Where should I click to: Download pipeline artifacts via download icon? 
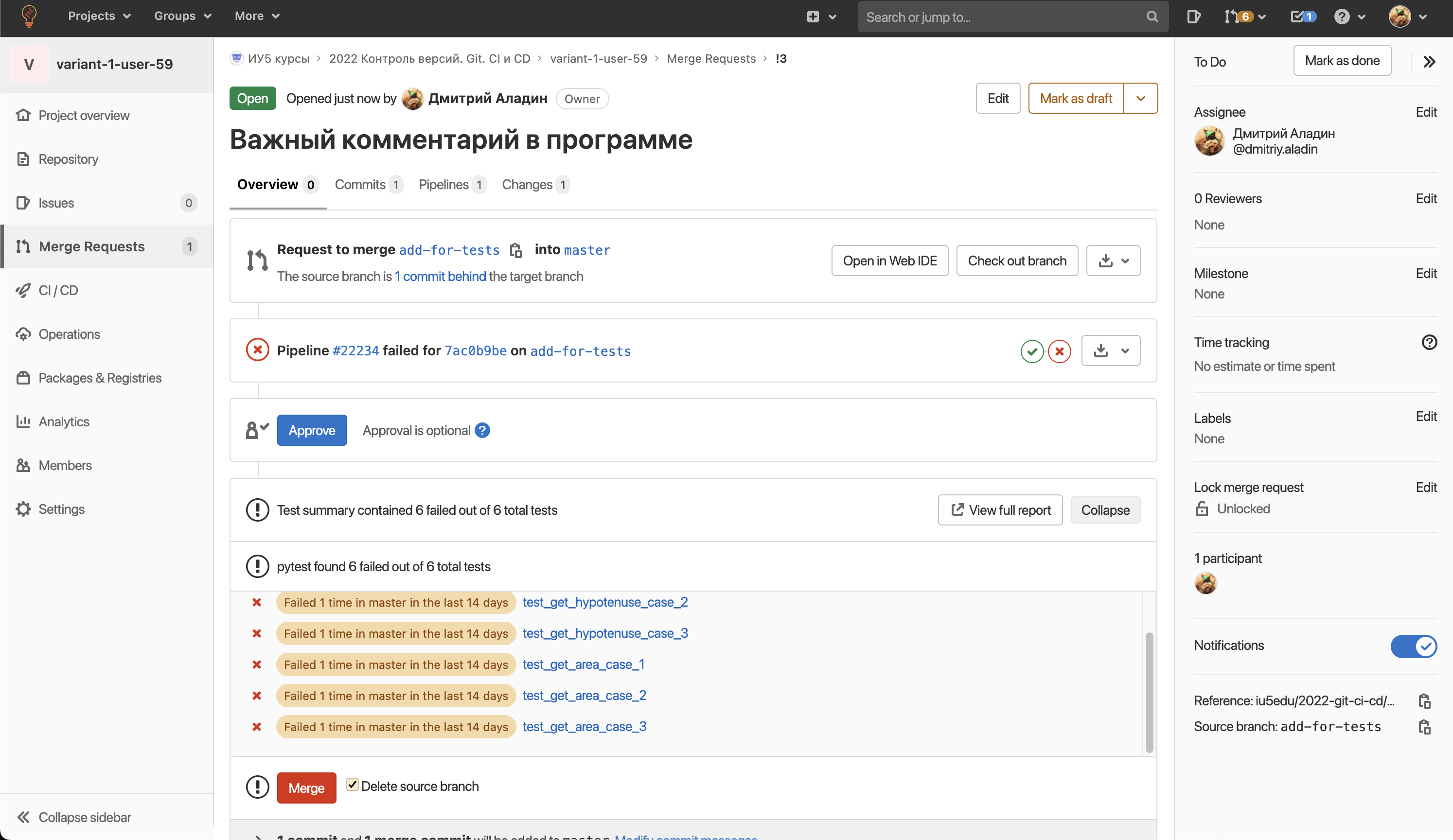tap(1101, 350)
